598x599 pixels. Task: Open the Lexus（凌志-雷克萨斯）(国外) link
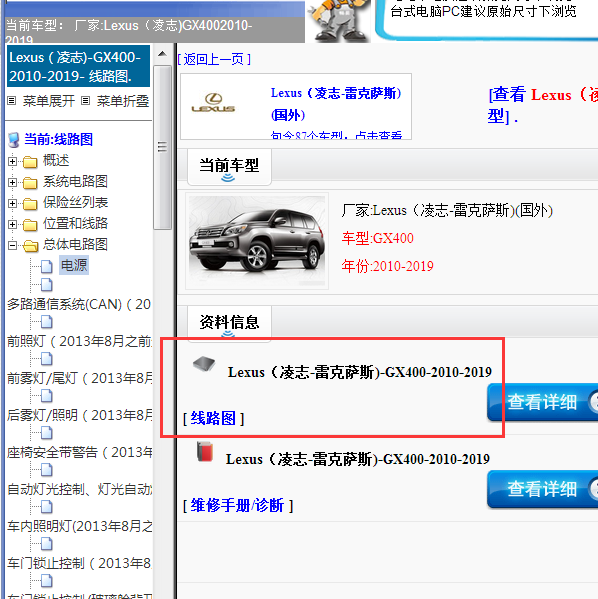click(336, 104)
